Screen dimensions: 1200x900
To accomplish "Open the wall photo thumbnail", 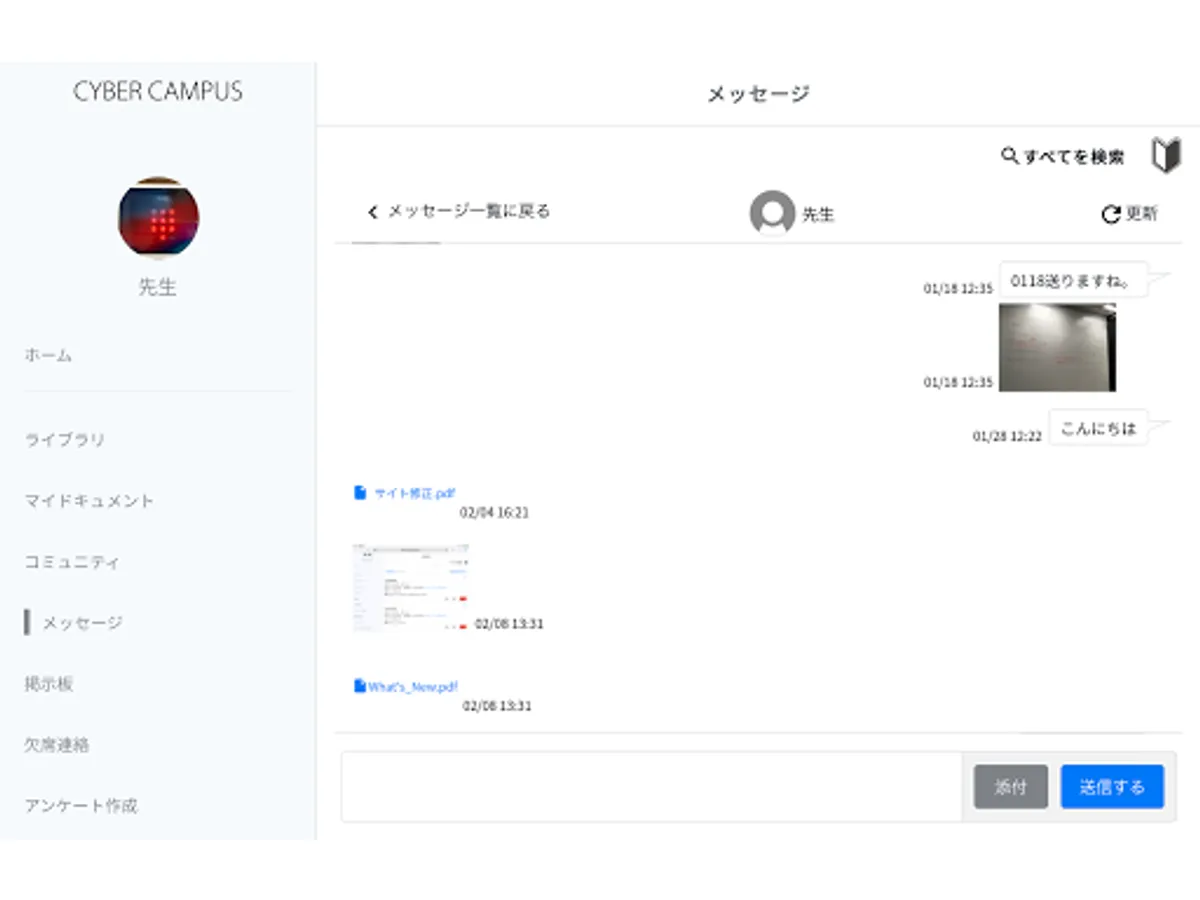I will [1057, 347].
